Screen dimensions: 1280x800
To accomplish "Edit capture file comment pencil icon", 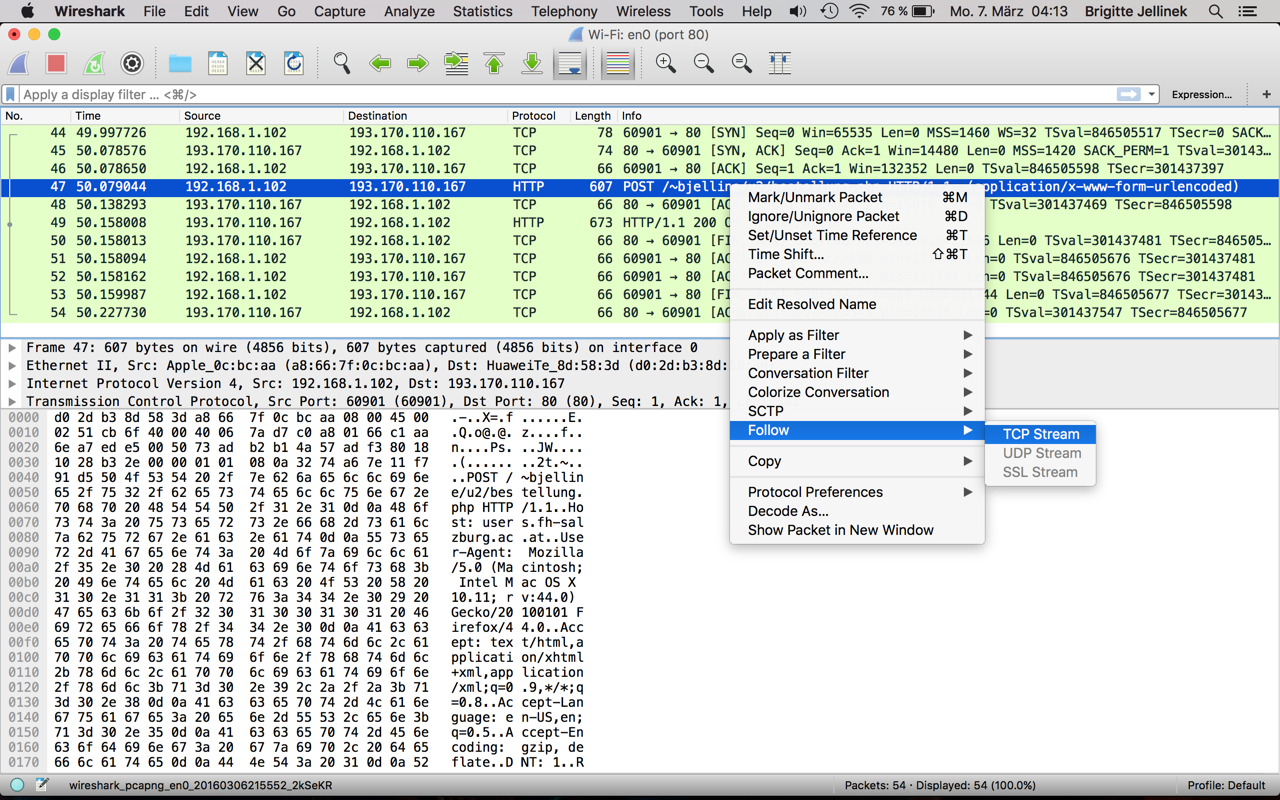I will [42, 785].
